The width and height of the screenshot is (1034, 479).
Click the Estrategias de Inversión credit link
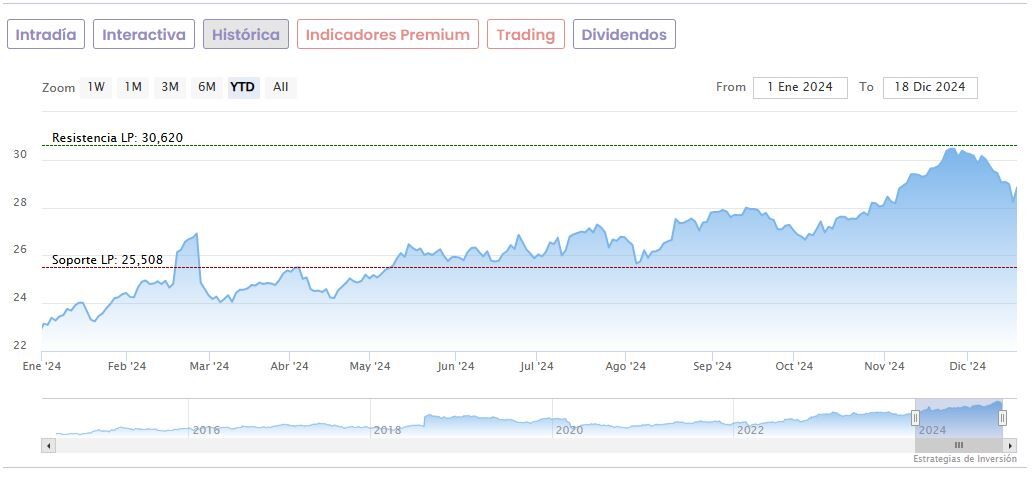964,459
